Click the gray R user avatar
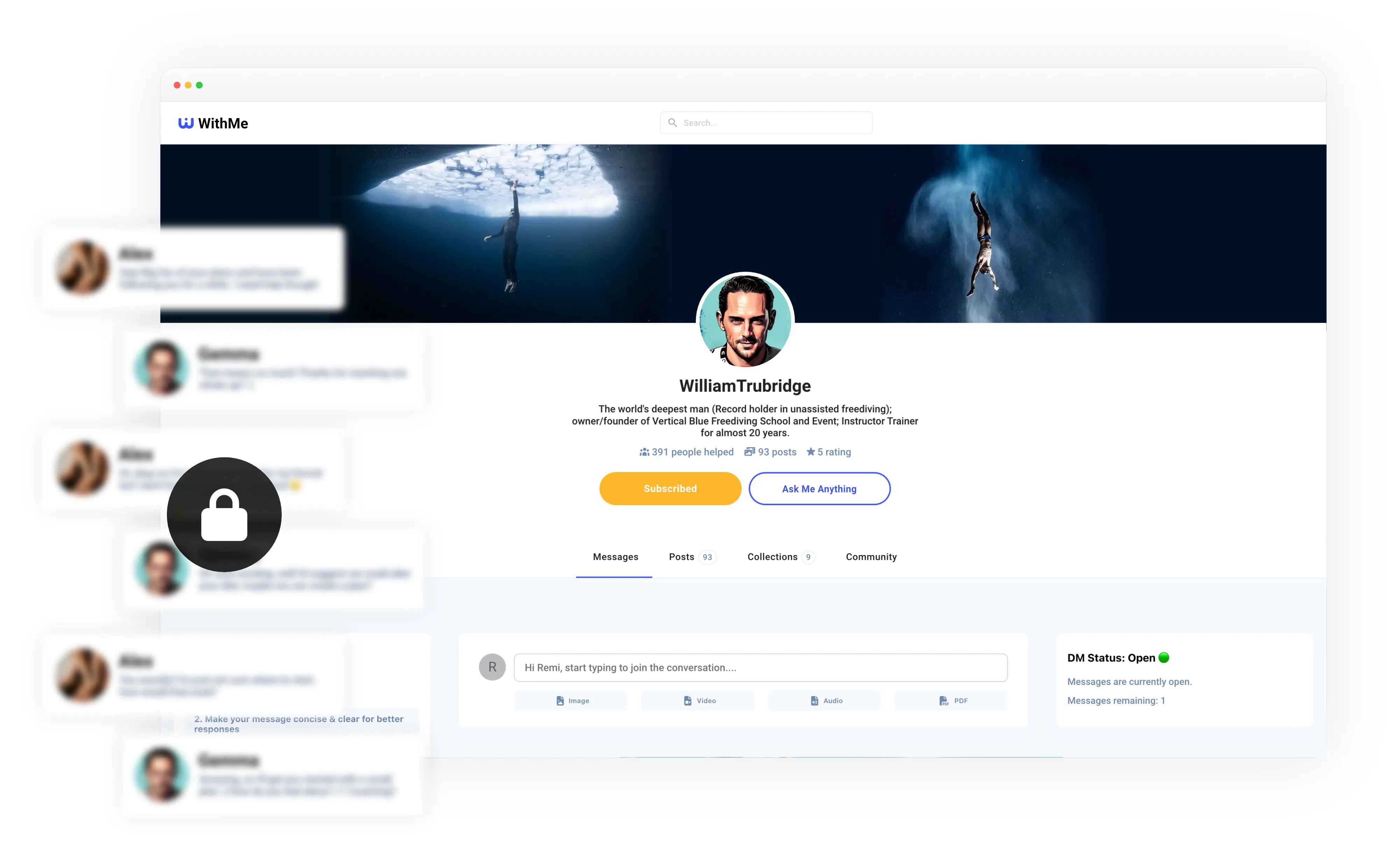Viewport: 1400px width, 867px height. pyautogui.click(x=492, y=667)
